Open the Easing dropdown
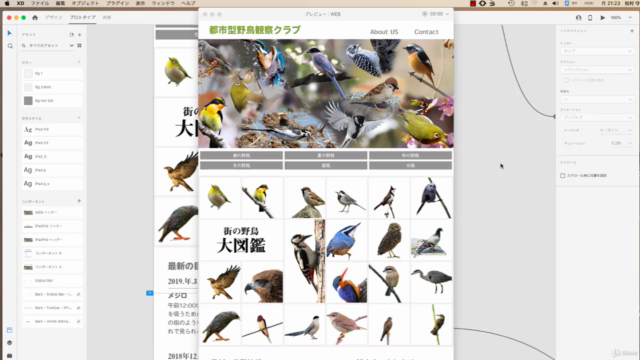This screenshot has width=640, height=360. pos(616,130)
